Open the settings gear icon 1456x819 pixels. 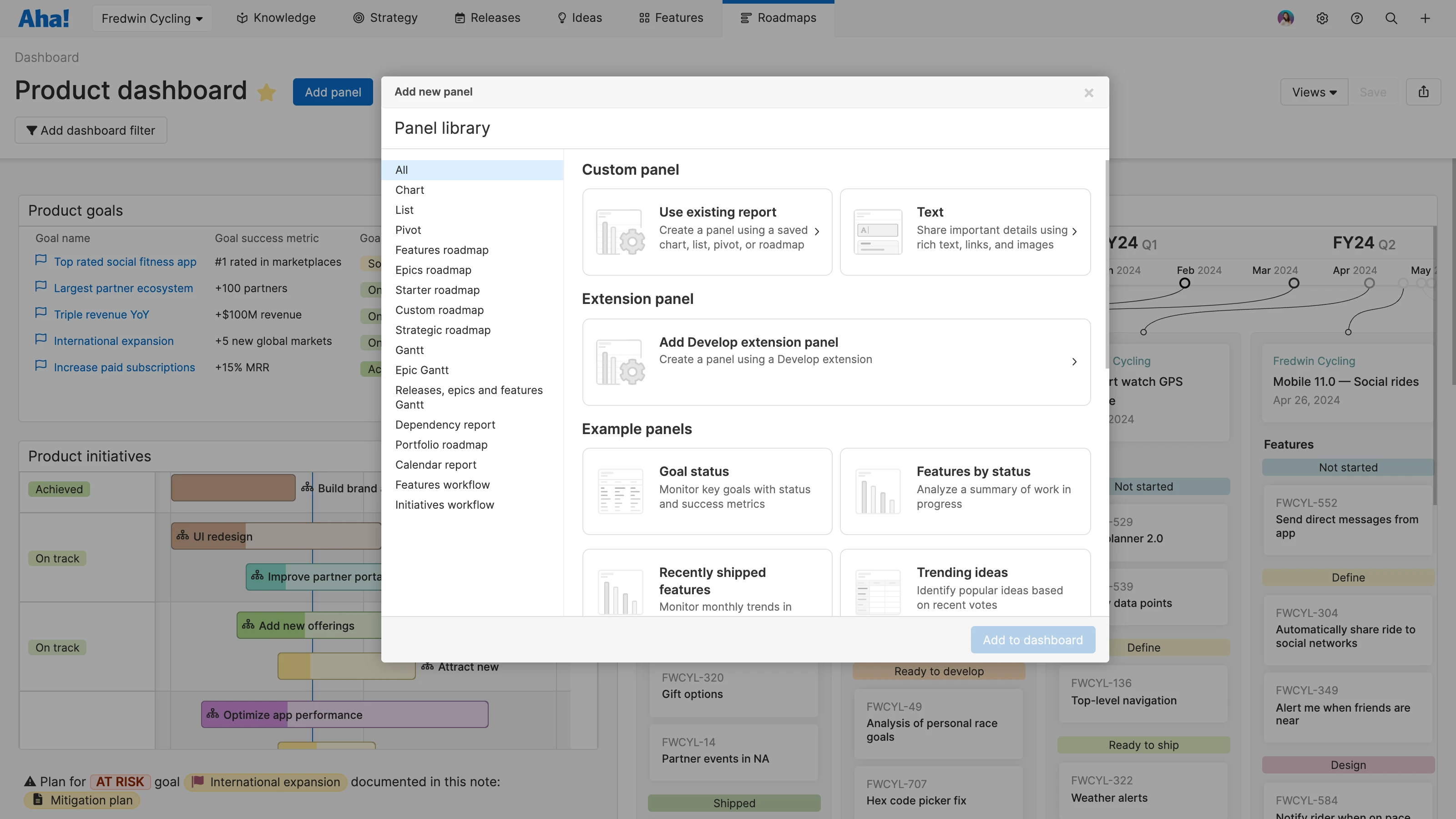tap(1322, 18)
